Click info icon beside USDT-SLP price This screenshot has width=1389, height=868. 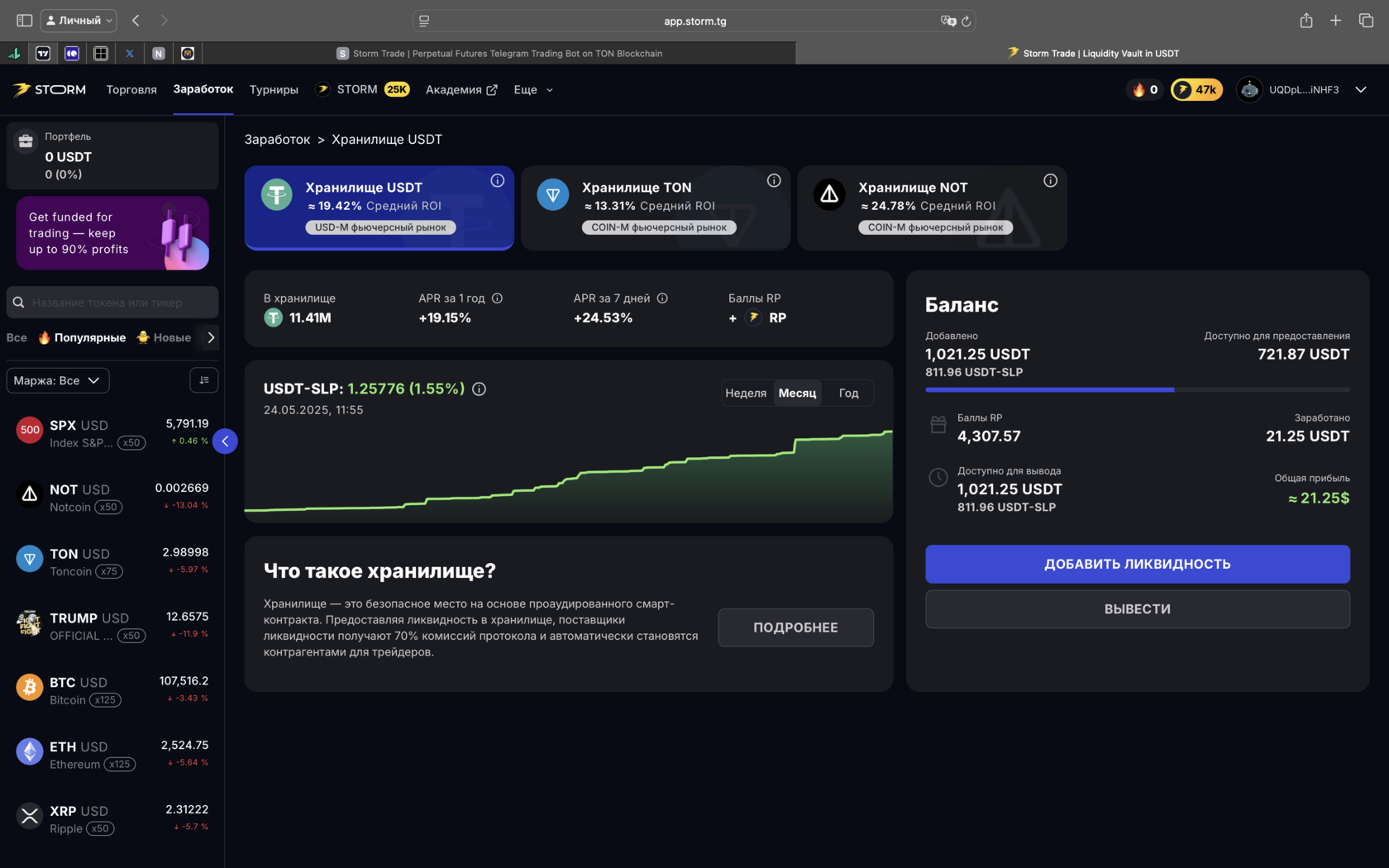point(479,389)
